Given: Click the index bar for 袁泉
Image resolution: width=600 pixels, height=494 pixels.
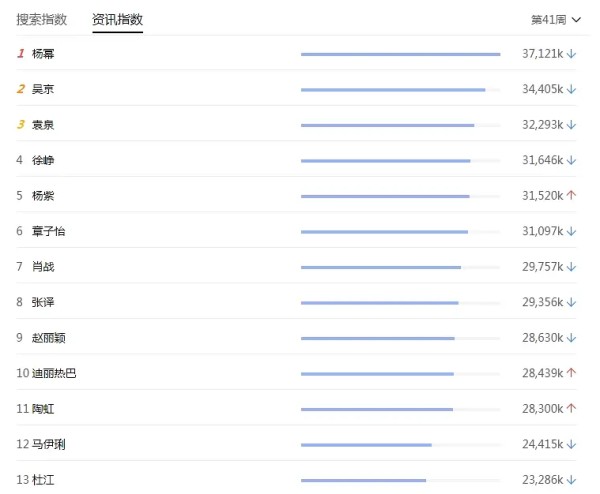Looking at the screenshot, I should 400,125.
